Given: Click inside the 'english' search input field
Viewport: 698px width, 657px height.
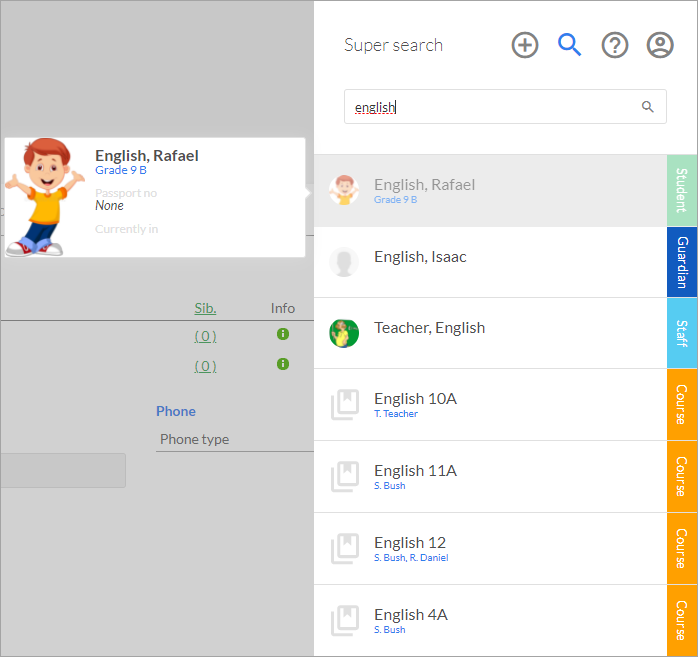Looking at the screenshot, I should (505, 107).
